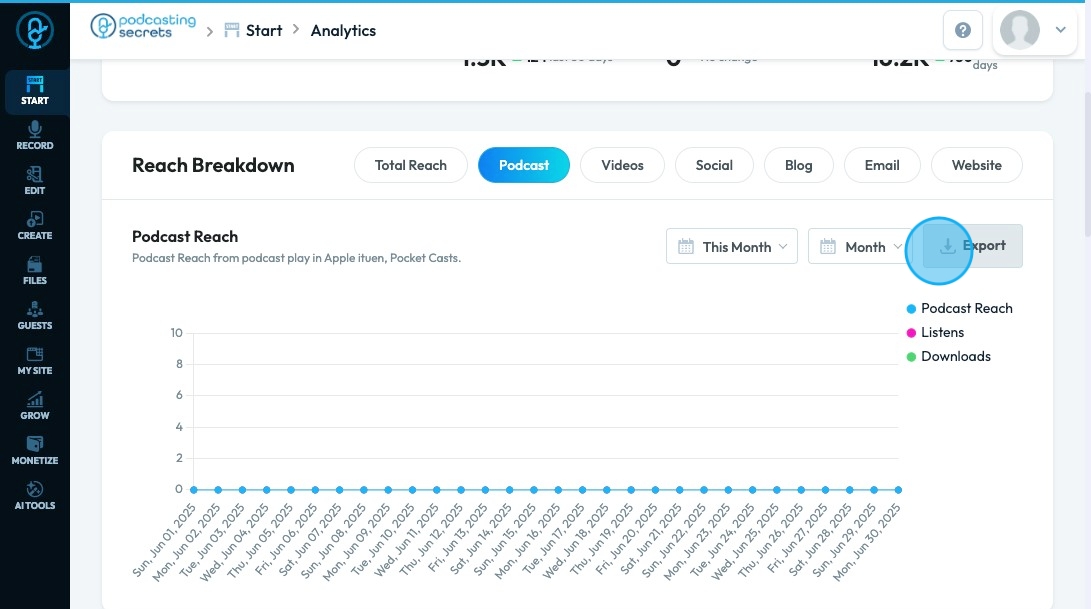
Task: Open the help question mark button
Action: (963, 30)
